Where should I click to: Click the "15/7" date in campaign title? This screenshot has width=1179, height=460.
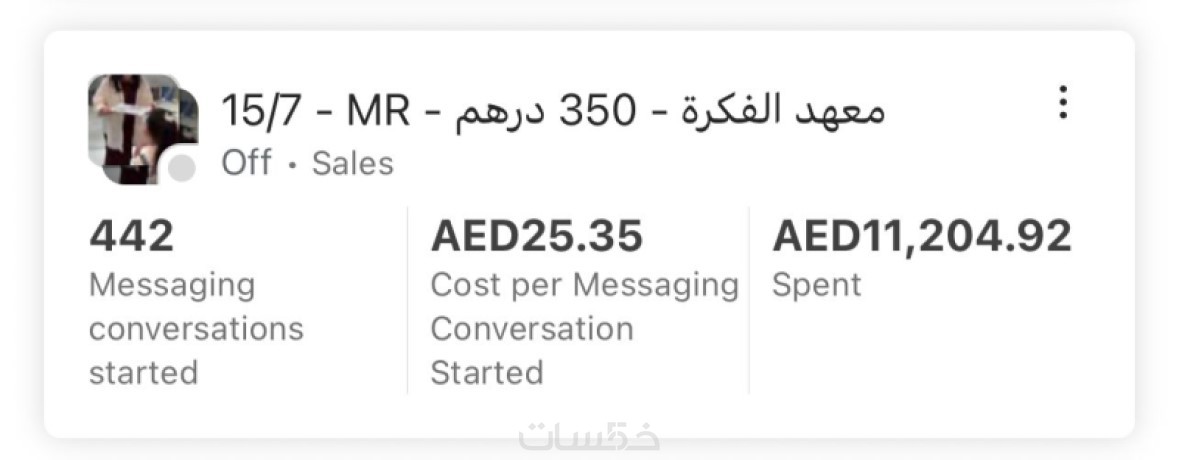click(x=259, y=110)
